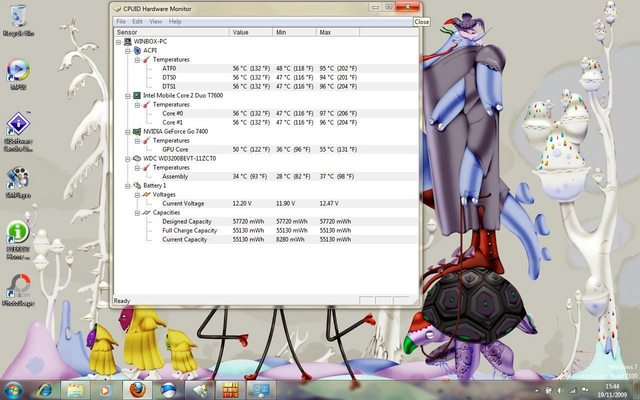Select the MPUI media player desktop shortcut
This screenshot has width=640, height=400.
click(18, 74)
